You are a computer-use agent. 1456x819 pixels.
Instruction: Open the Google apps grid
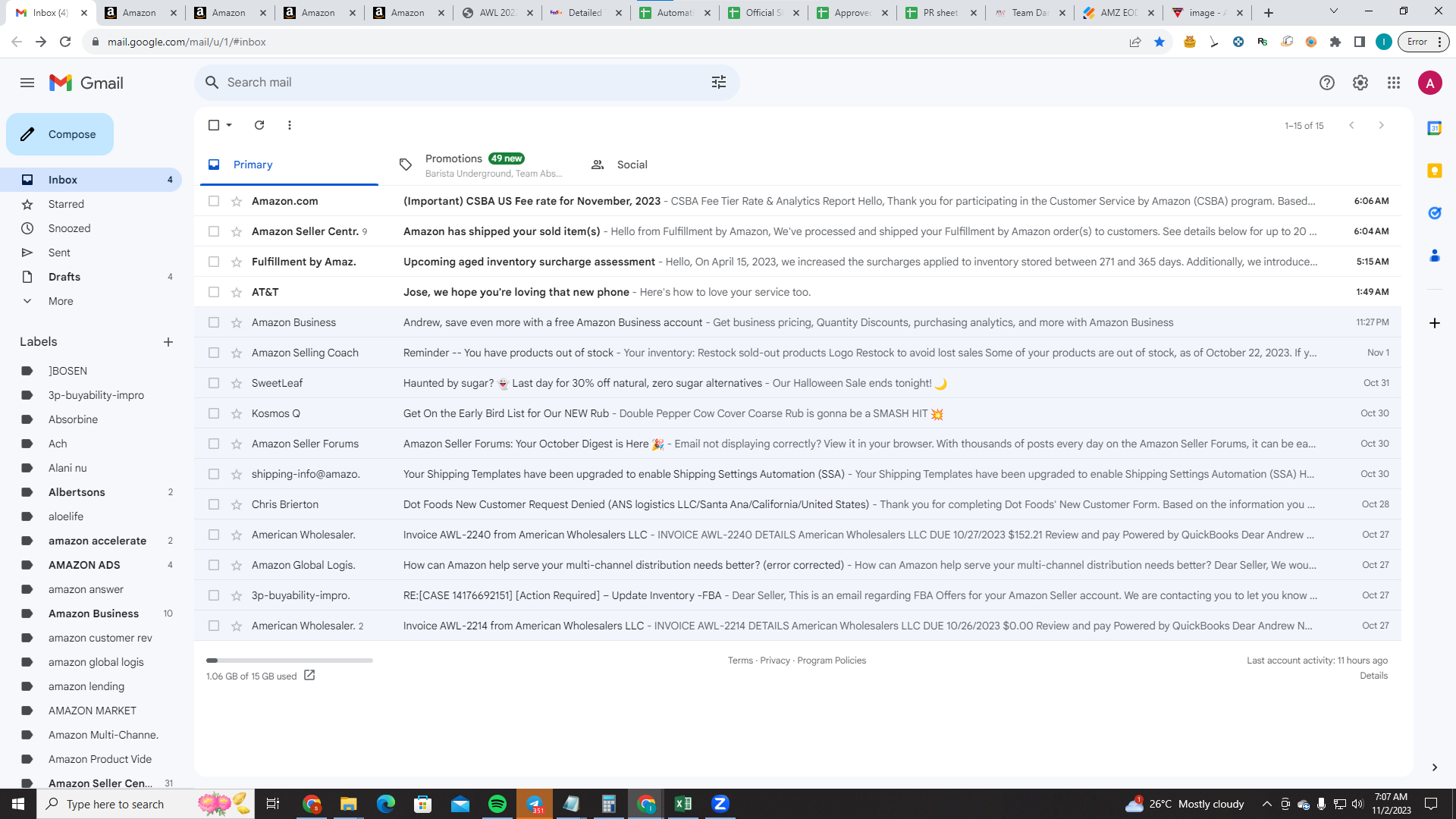pyautogui.click(x=1394, y=83)
